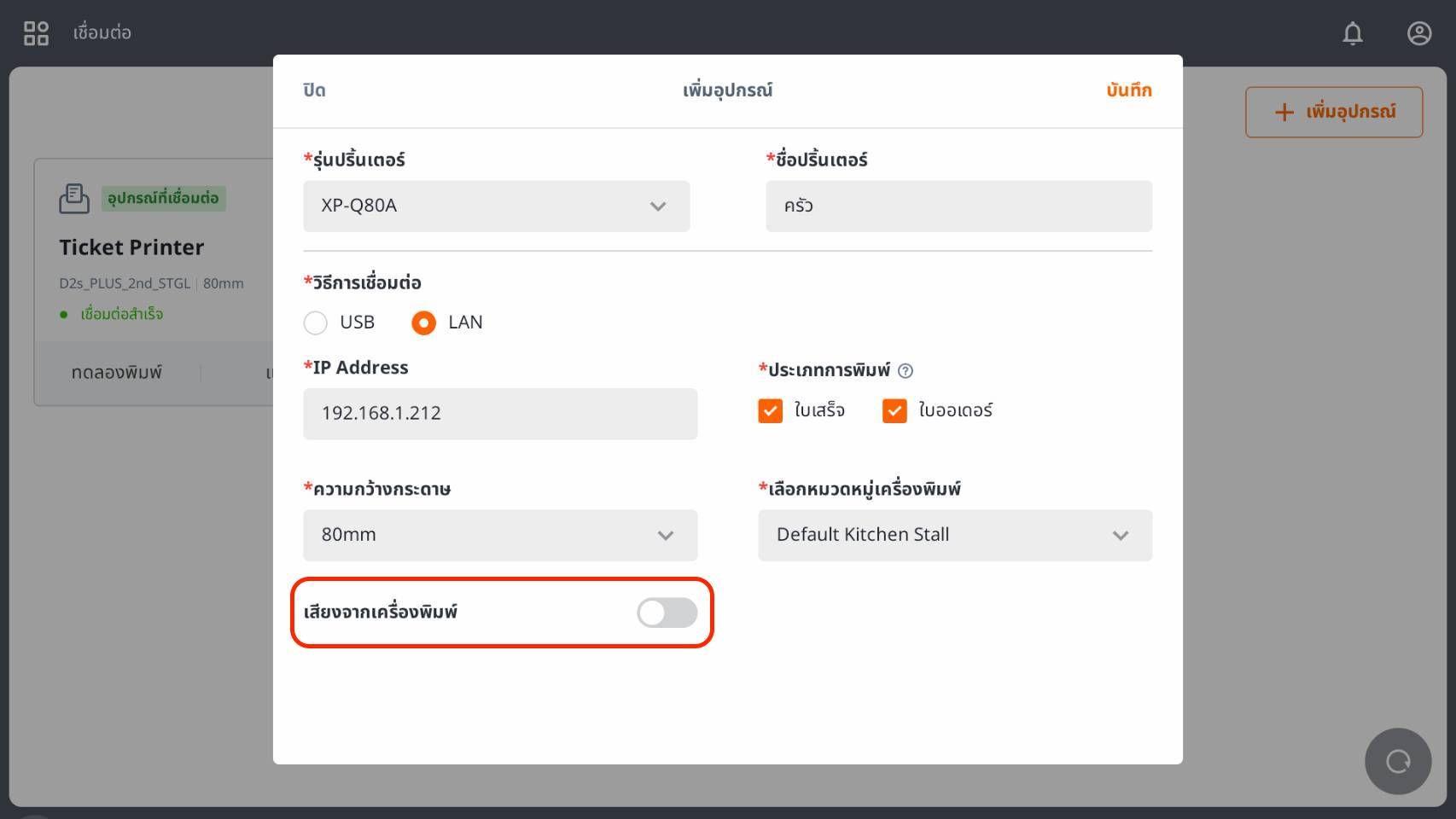Select the LAN connection radio button
1456x819 pixels.
(x=423, y=322)
